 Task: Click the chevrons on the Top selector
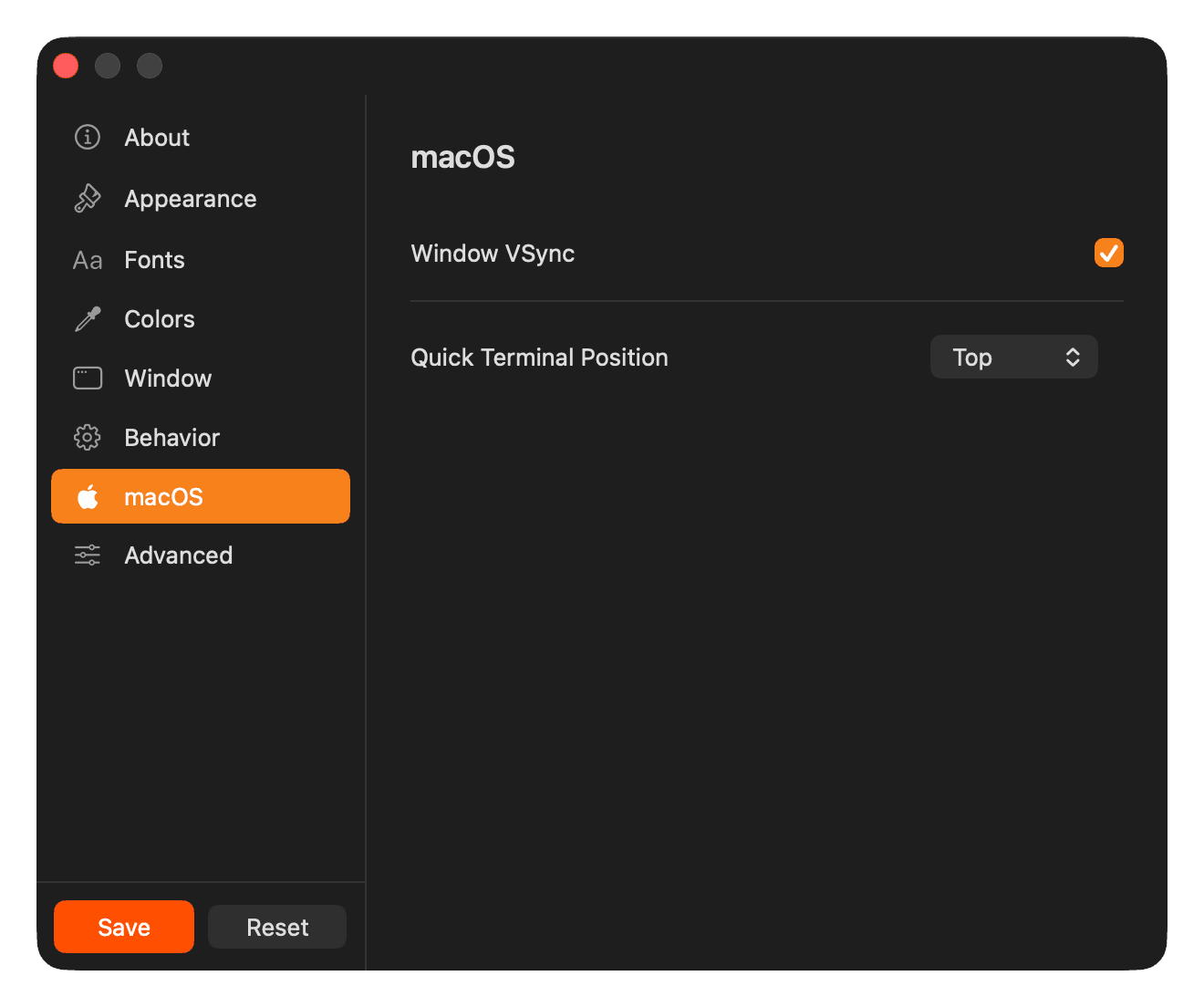1073,357
